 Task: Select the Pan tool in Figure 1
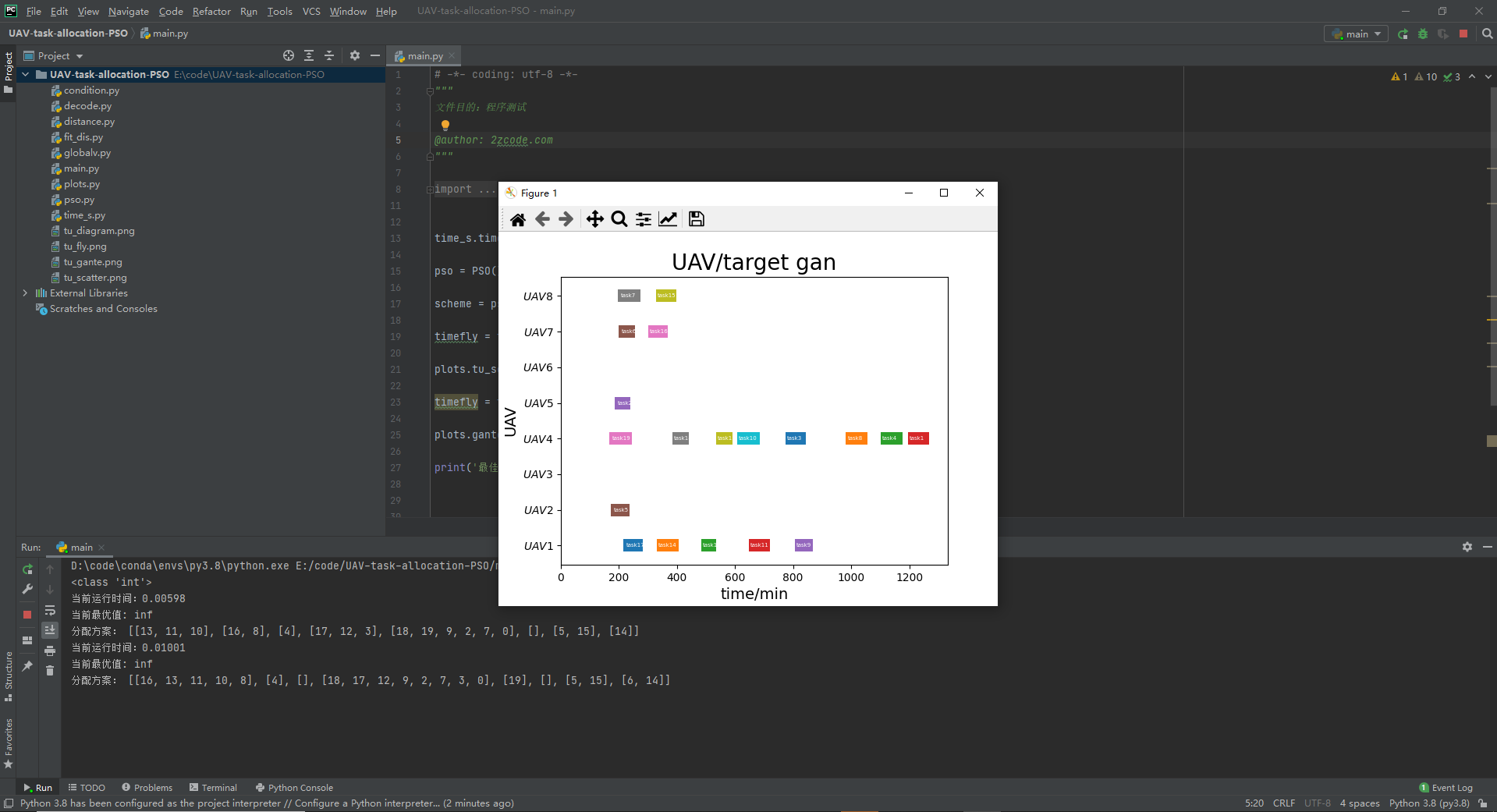coord(594,219)
